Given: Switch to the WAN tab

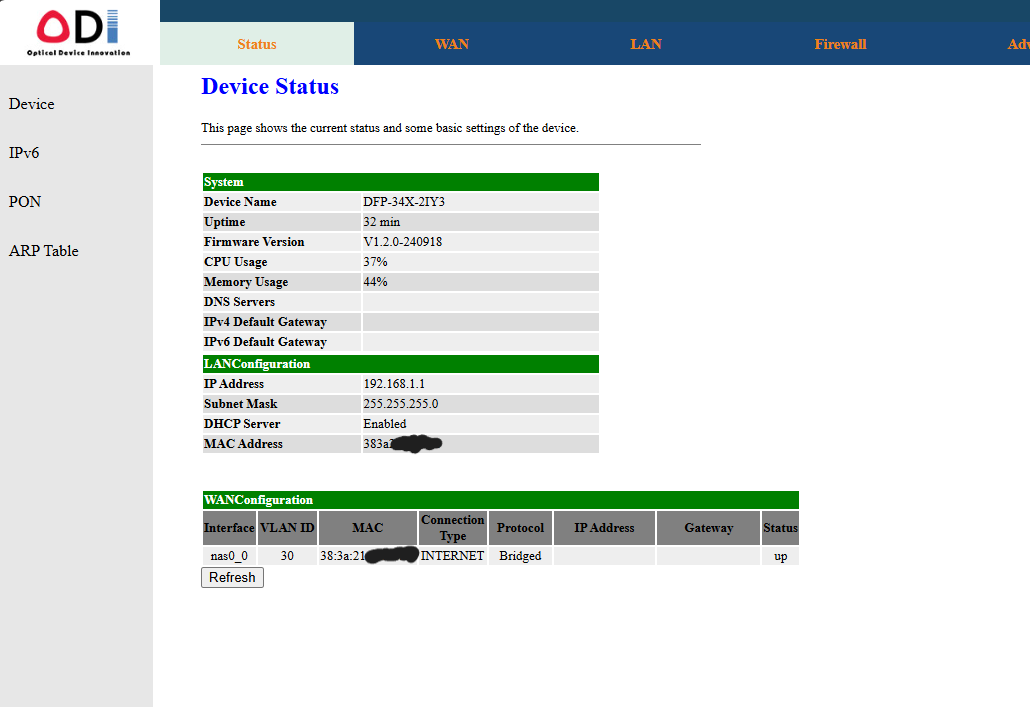Looking at the screenshot, I should coord(451,44).
